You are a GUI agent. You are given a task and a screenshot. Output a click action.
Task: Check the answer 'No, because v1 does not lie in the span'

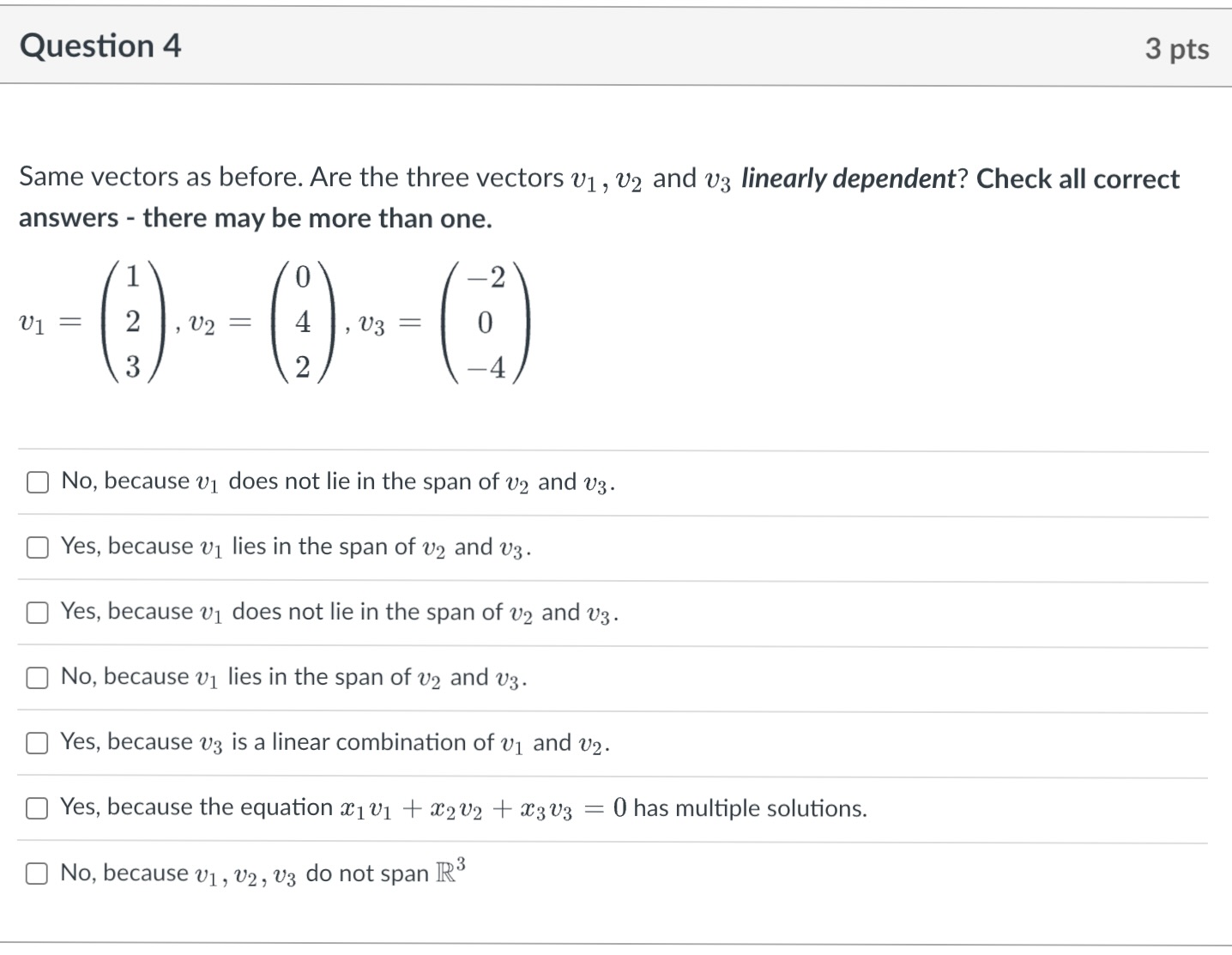(x=37, y=482)
